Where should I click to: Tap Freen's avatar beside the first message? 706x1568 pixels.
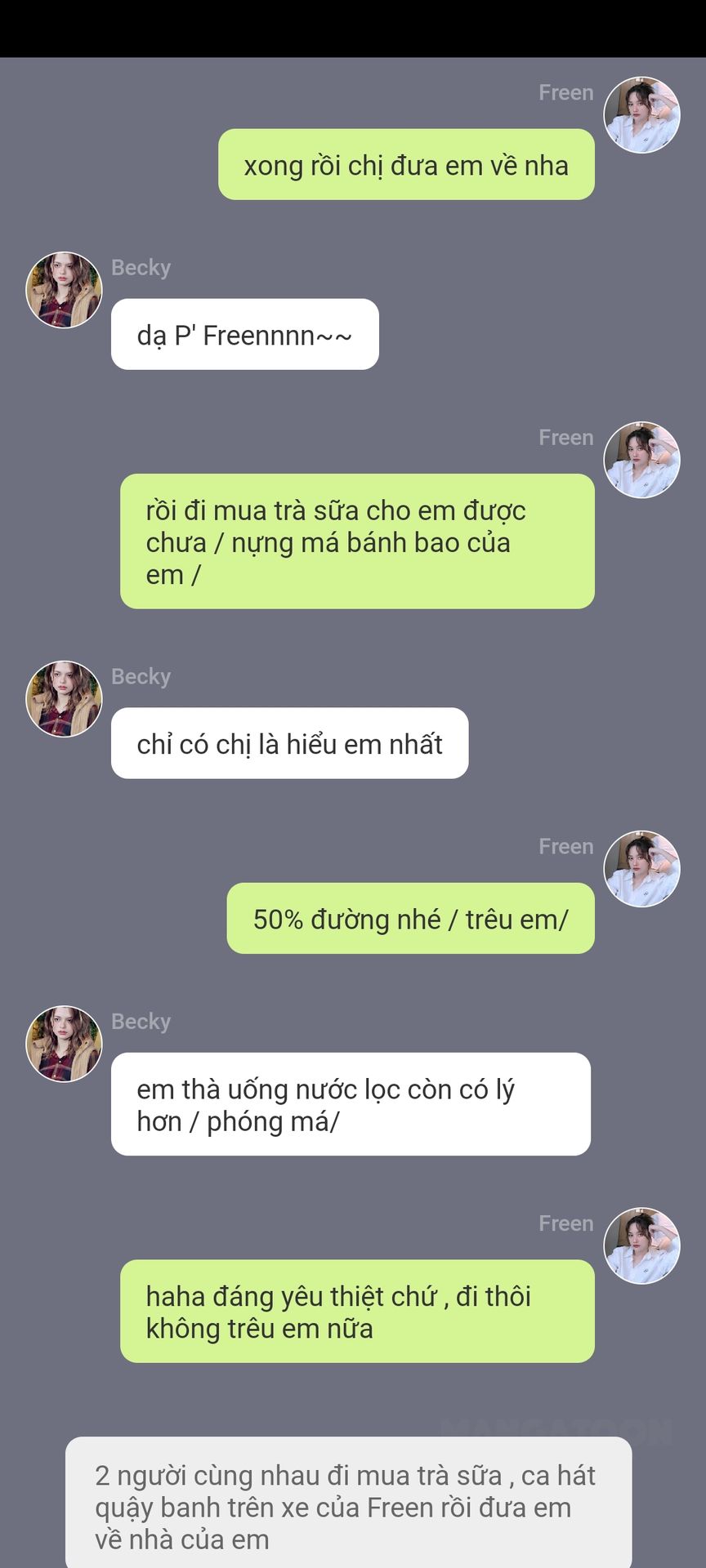(x=641, y=115)
